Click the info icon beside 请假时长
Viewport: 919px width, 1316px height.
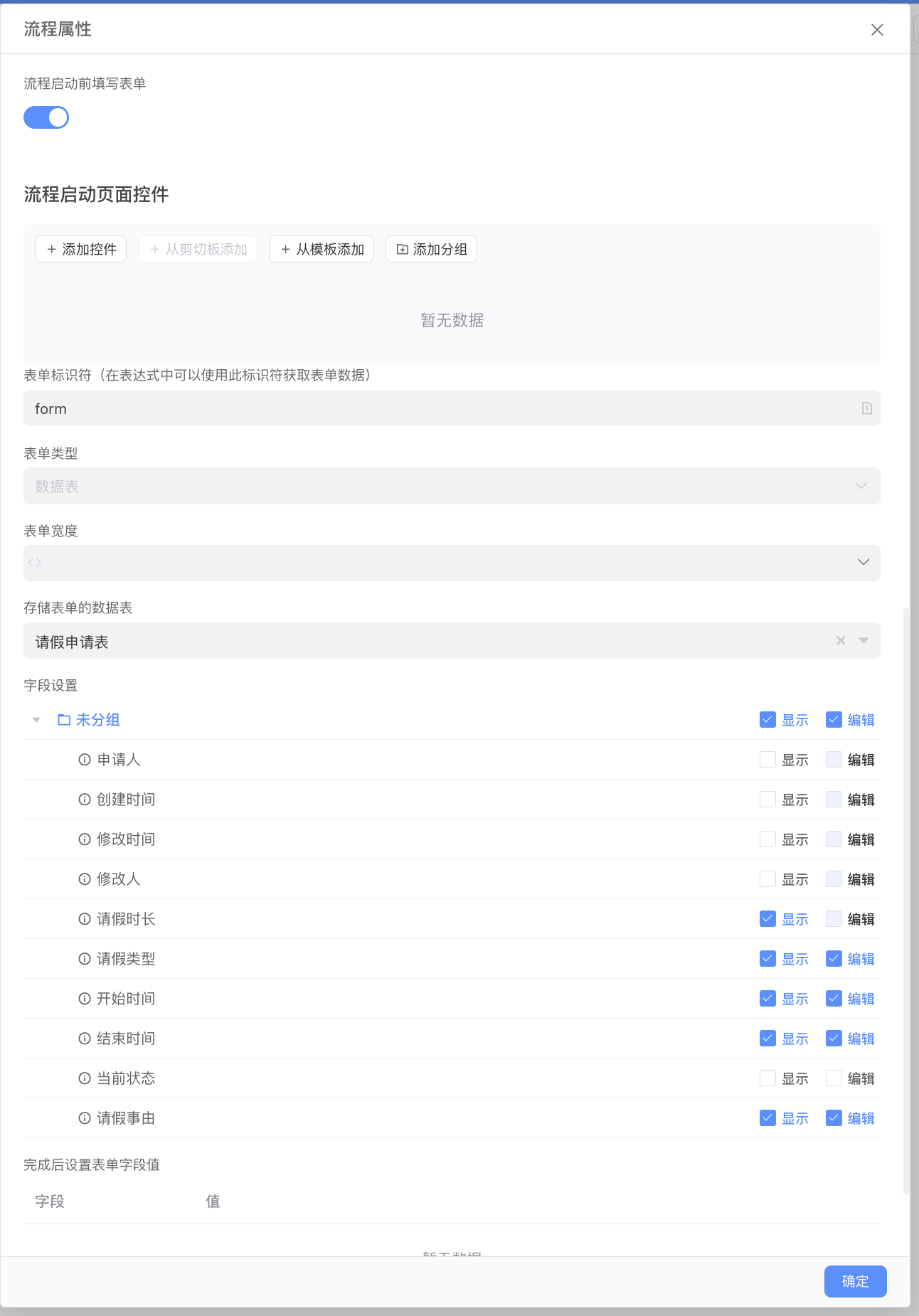click(85, 919)
